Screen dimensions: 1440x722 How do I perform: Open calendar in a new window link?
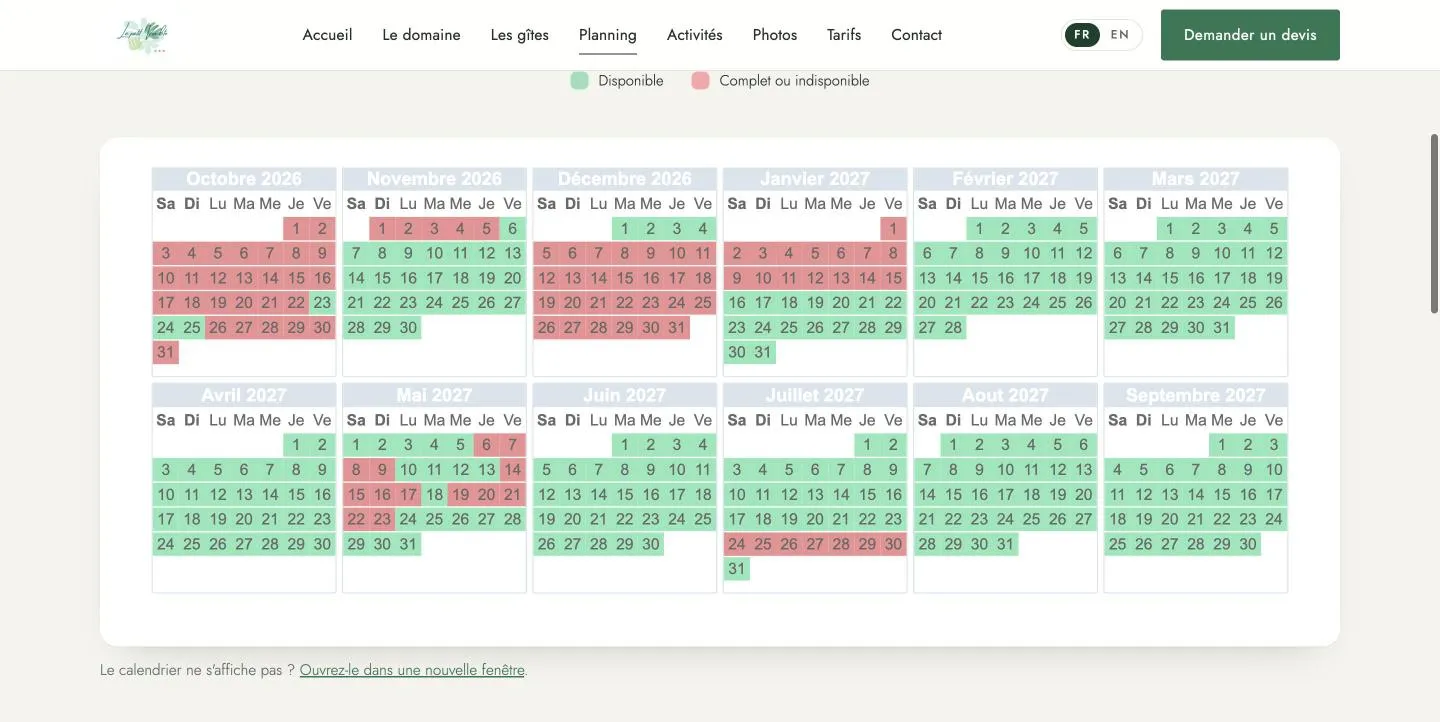pyautogui.click(x=412, y=670)
